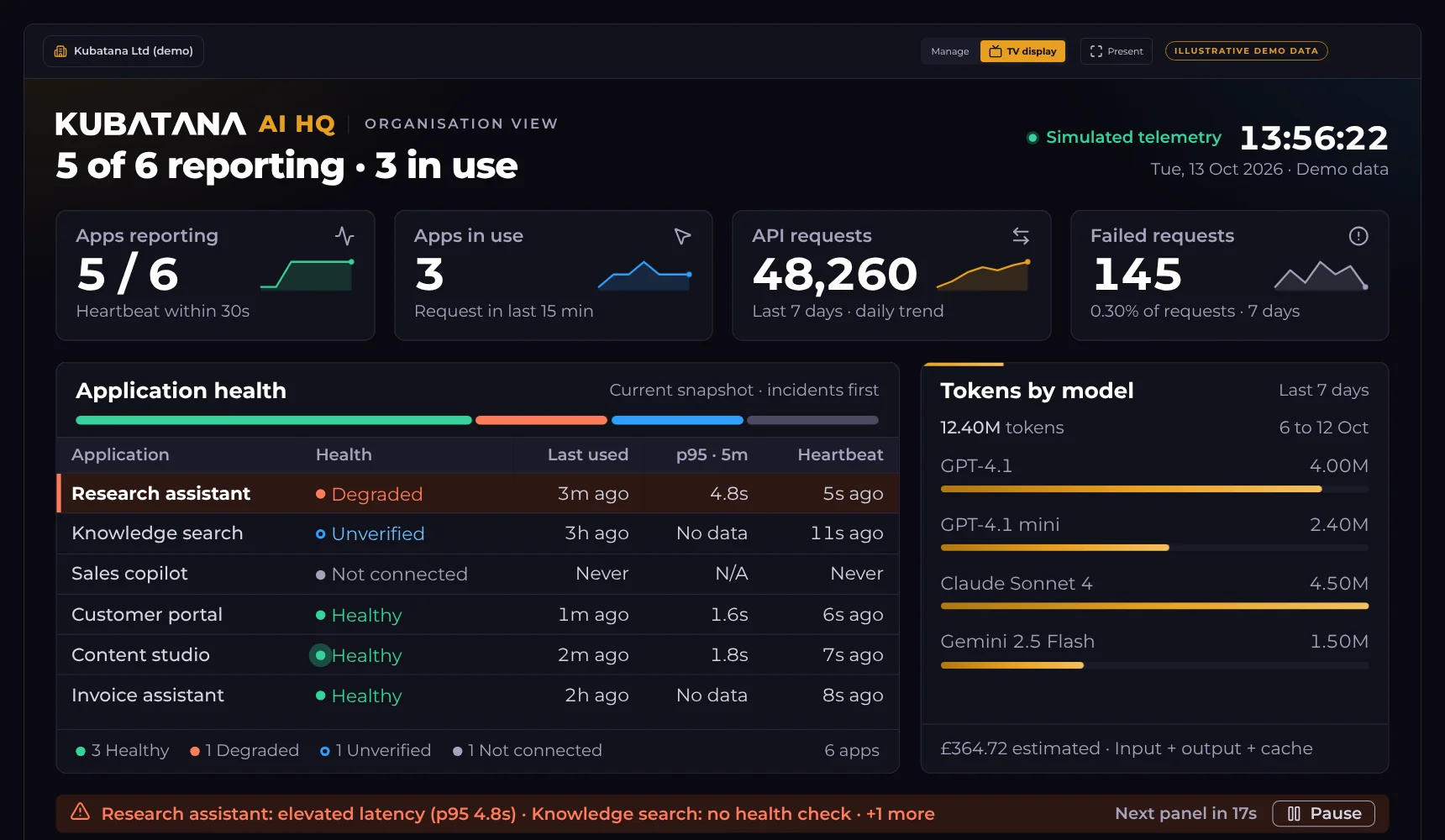The height and width of the screenshot is (840, 1445).
Task: Select the Sales copilot row name
Action: [129, 574]
